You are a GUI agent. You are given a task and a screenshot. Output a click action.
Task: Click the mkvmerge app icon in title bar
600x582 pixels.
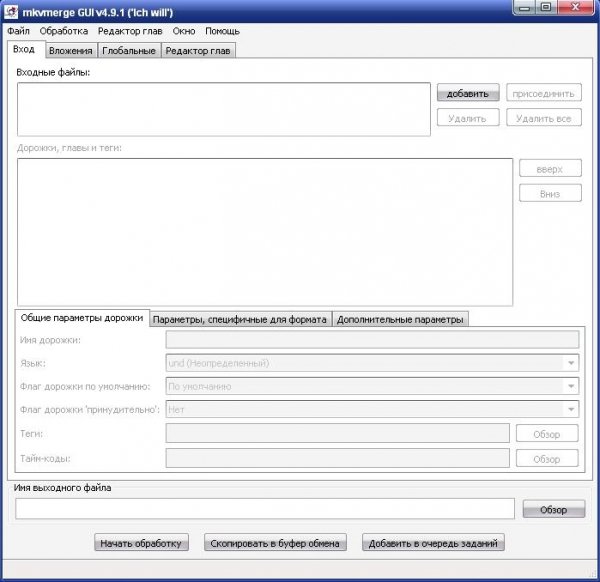(11, 12)
